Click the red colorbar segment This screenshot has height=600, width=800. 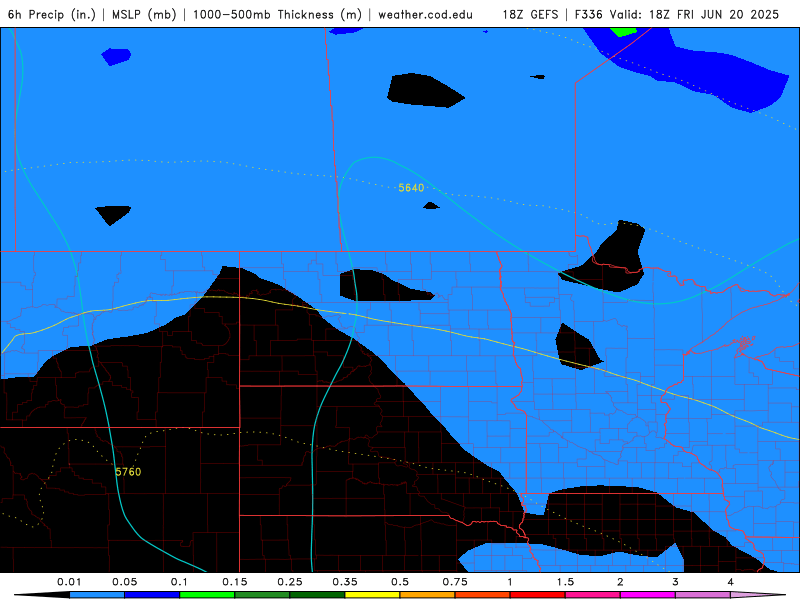tap(538, 595)
